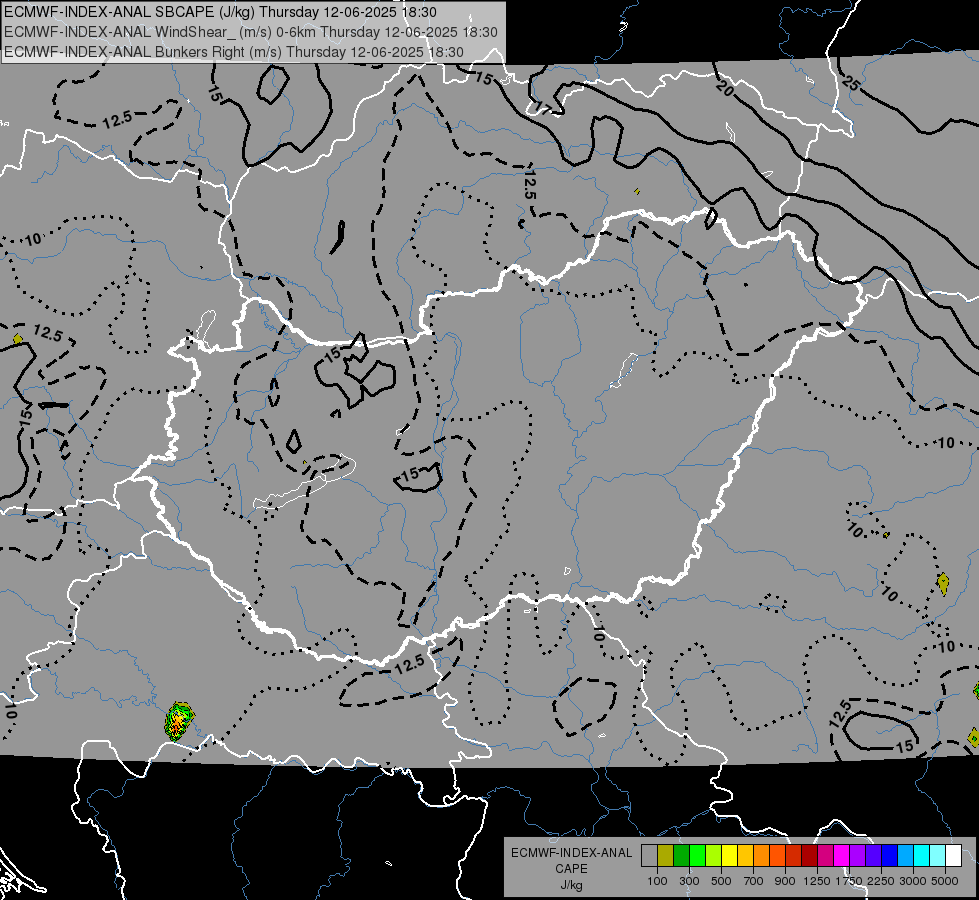The width and height of the screenshot is (979, 900).
Task: Click the CAPE label in the legend
Action: pyautogui.click(x=571, y=869)
